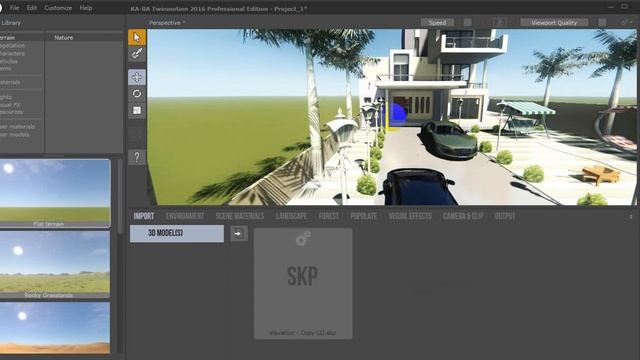The width and height of the screenshot is (640, 360).
Task: Select the Vehicles library category
Action: [9, 61]
